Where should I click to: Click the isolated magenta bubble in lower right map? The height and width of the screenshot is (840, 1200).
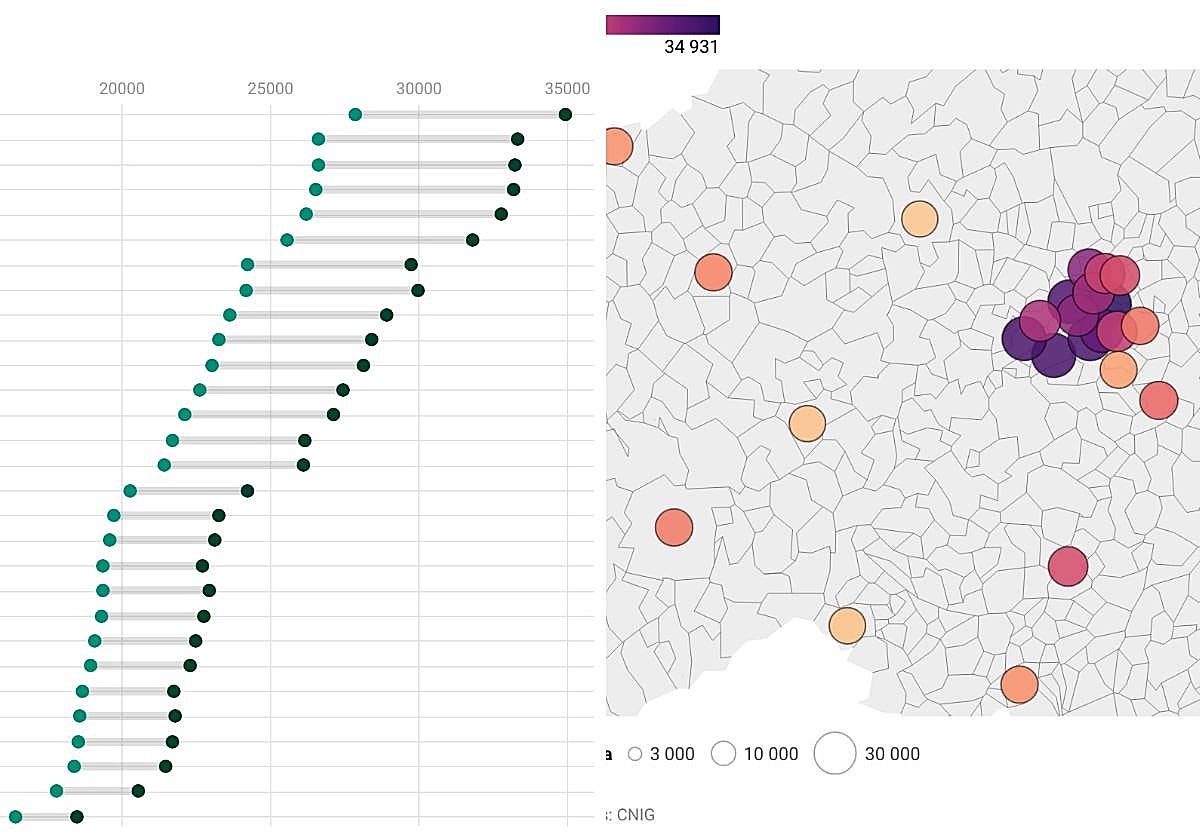1068,566
